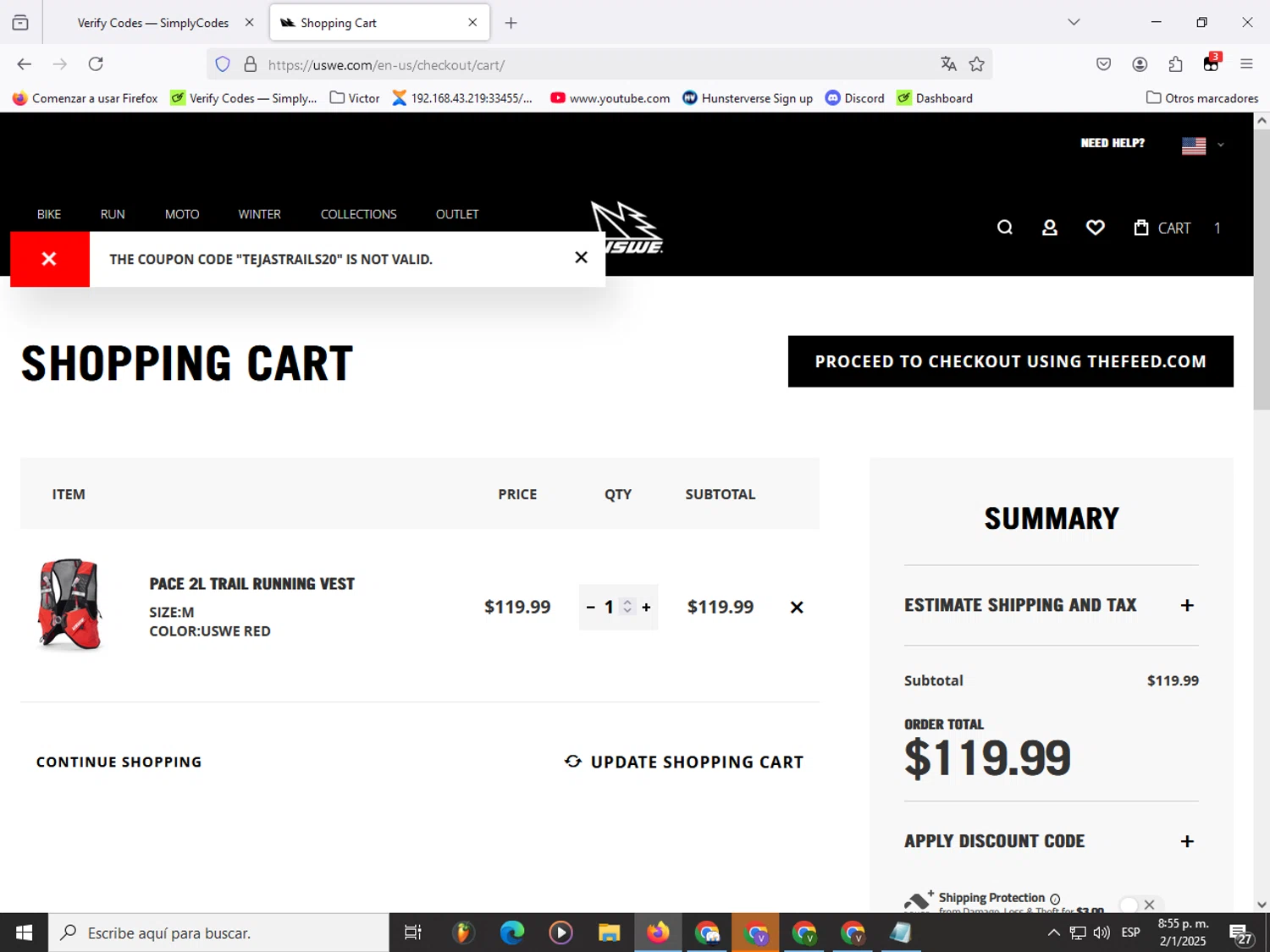Open Pace 2L Trail Running Vest product link
This screenshot has height=952, width=1270.
click(x=251, y=584)
